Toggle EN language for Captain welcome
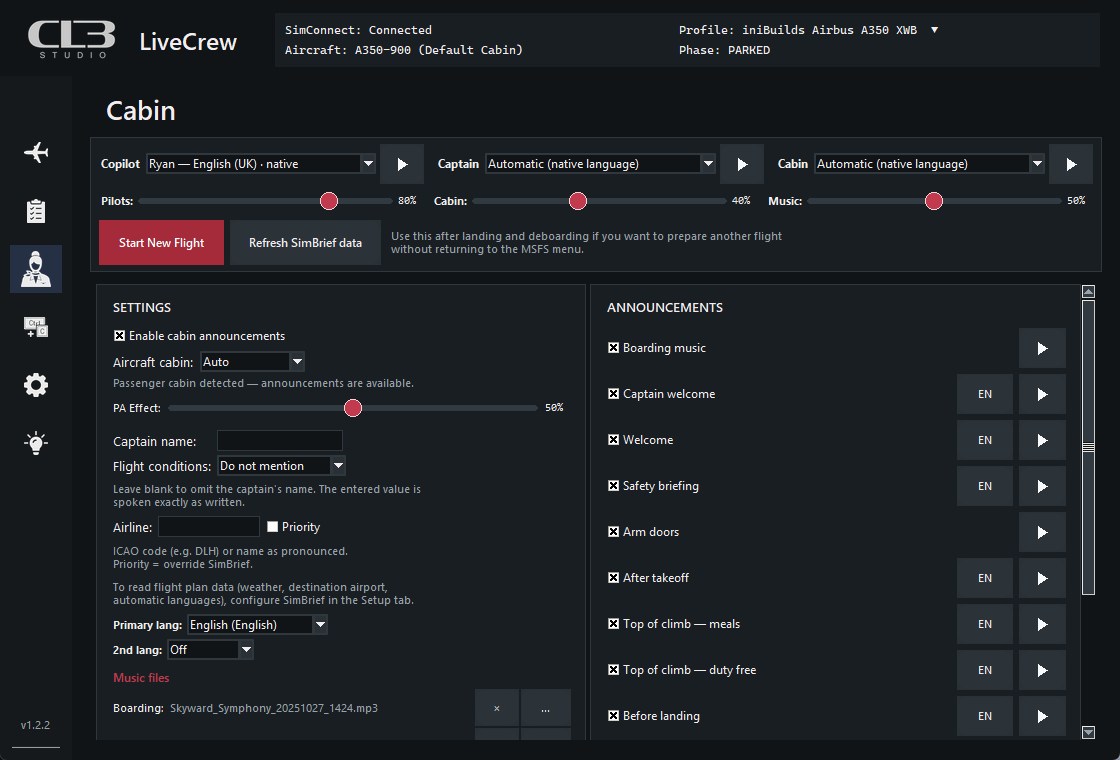This screenshot has width=1120, height=760. coord(985,394)
